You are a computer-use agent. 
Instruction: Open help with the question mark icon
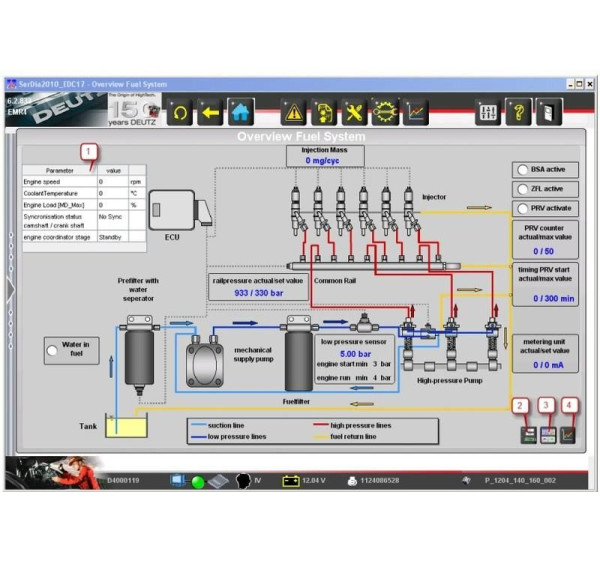click(x=518, y=111)
